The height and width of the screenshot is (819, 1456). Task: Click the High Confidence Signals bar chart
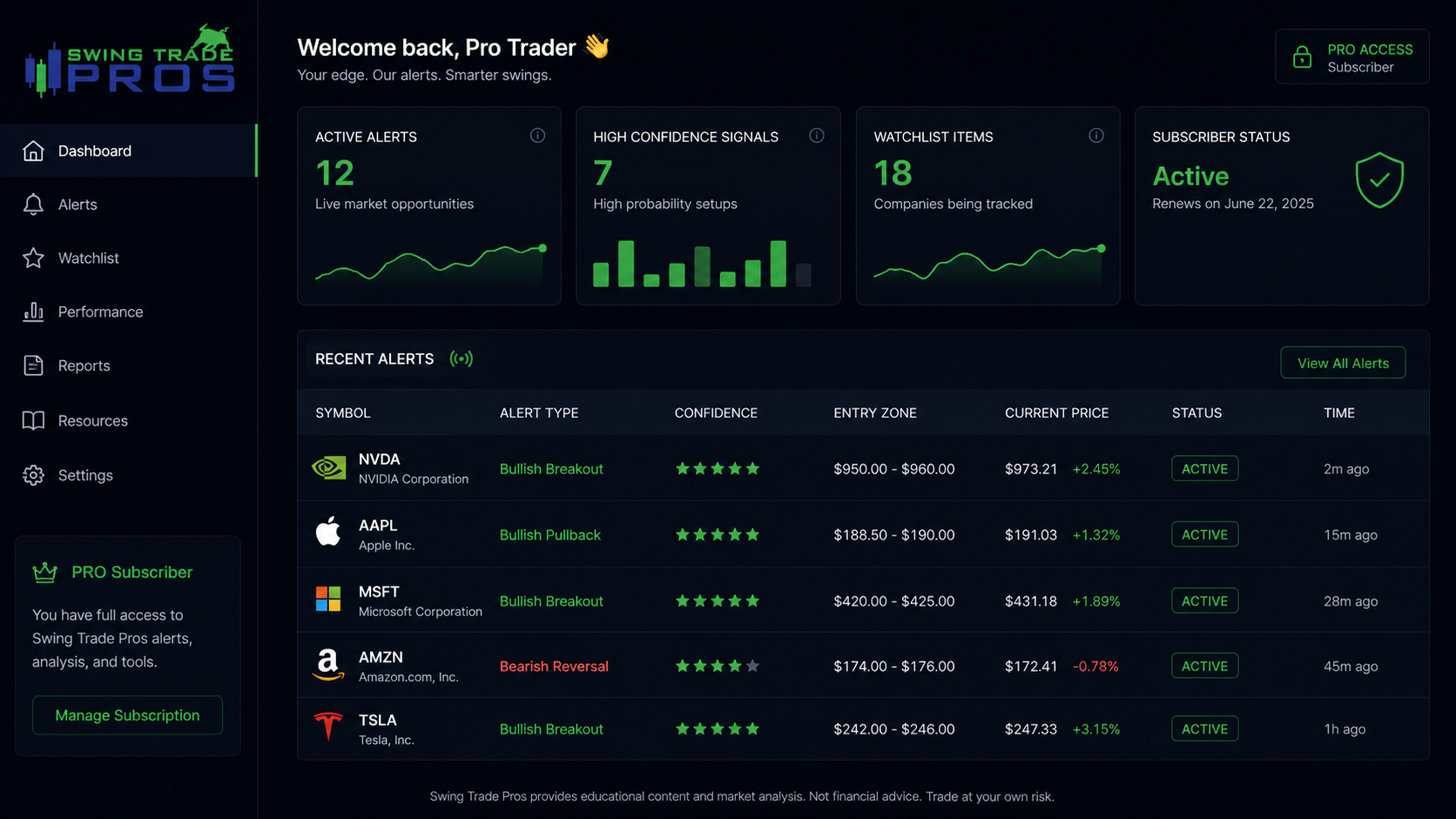click(x=702, y=264)
